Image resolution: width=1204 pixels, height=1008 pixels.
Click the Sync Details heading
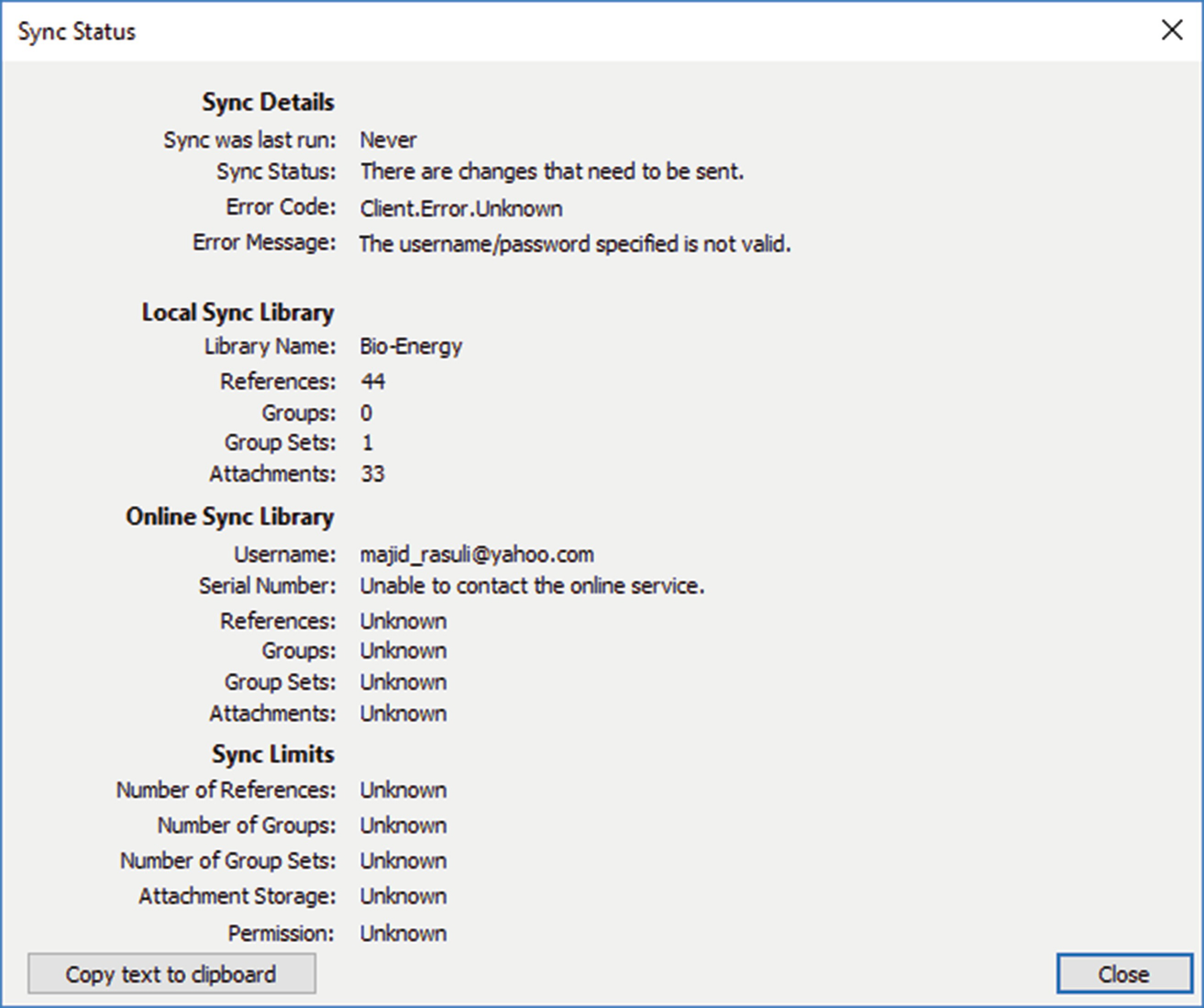(268, 102)
